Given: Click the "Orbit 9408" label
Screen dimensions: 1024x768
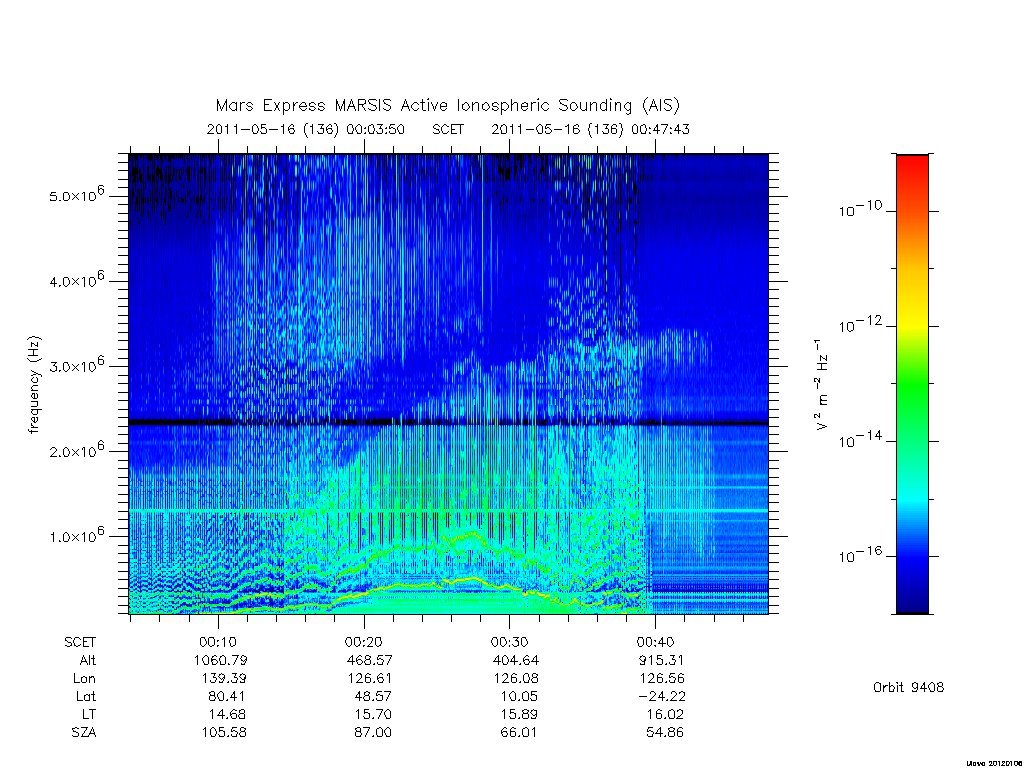Looking at the screenshot, I should 908,687.
